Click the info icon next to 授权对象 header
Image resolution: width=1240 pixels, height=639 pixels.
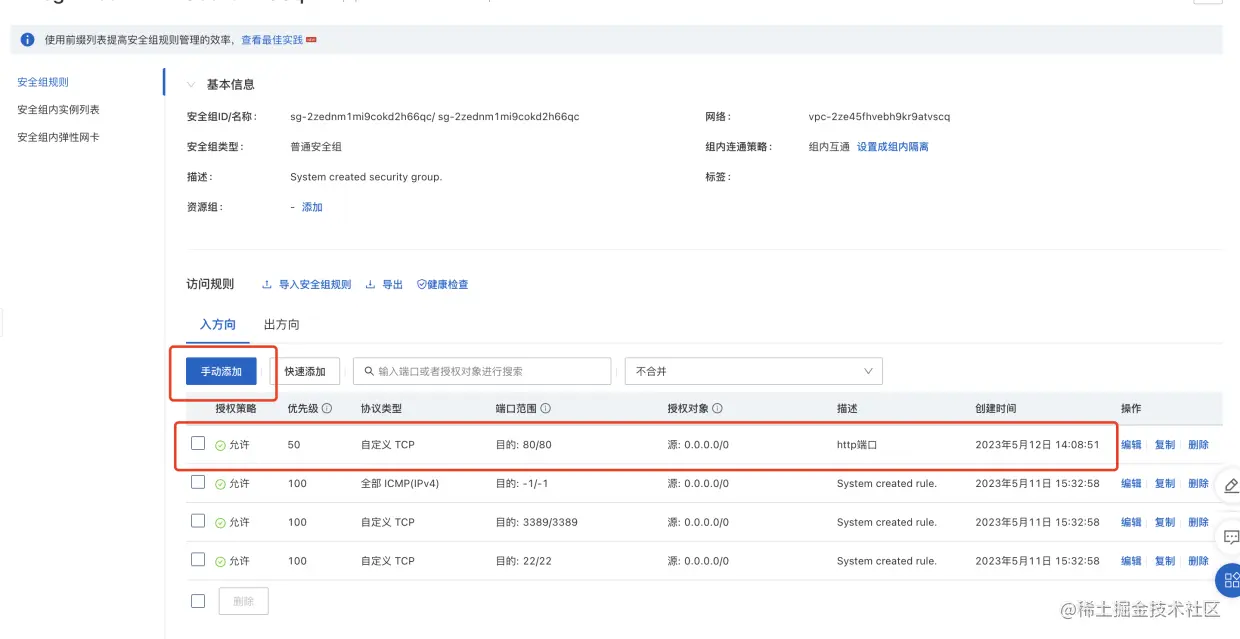click(x=718, y=409)
